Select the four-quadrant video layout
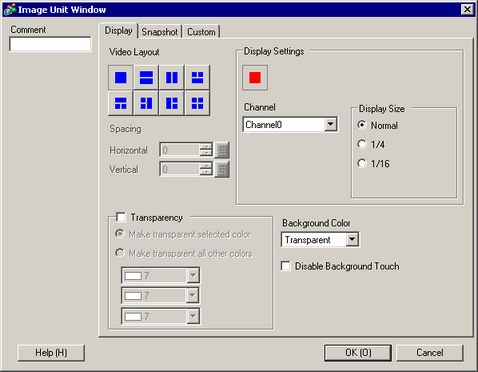 [x=197, y=103]
